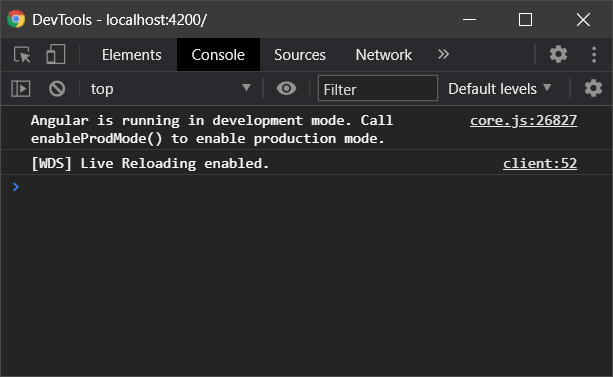Open the Sources tab

pos(300,55)
